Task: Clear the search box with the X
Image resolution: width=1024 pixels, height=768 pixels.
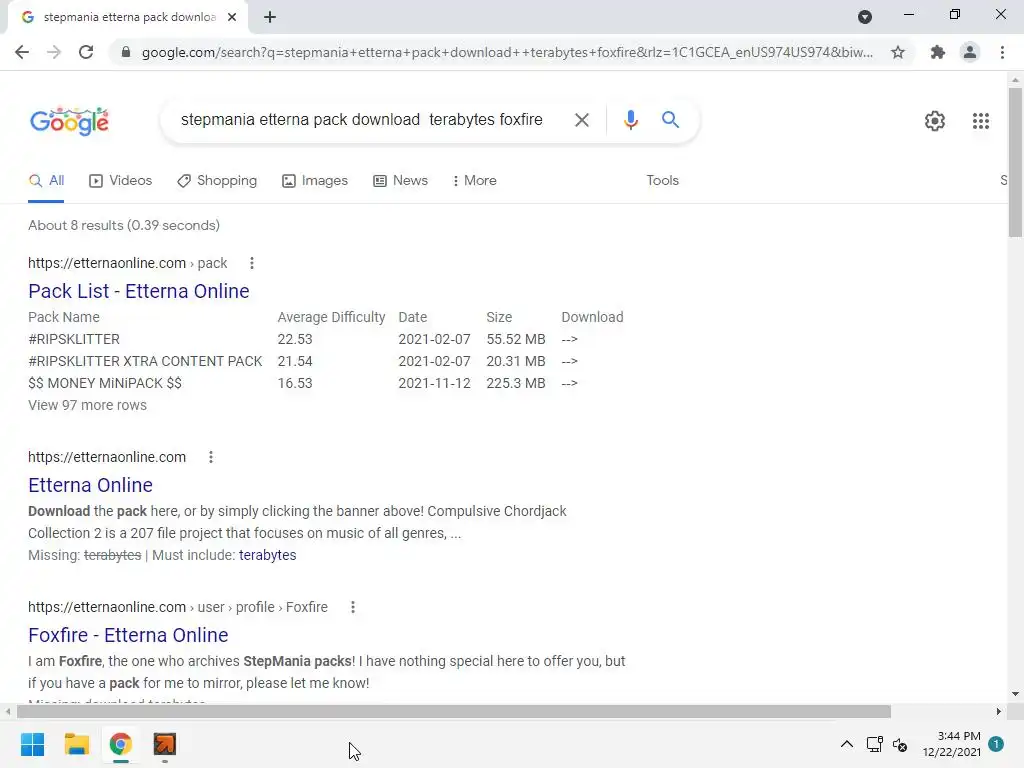Action: click(x=581, y=120)
